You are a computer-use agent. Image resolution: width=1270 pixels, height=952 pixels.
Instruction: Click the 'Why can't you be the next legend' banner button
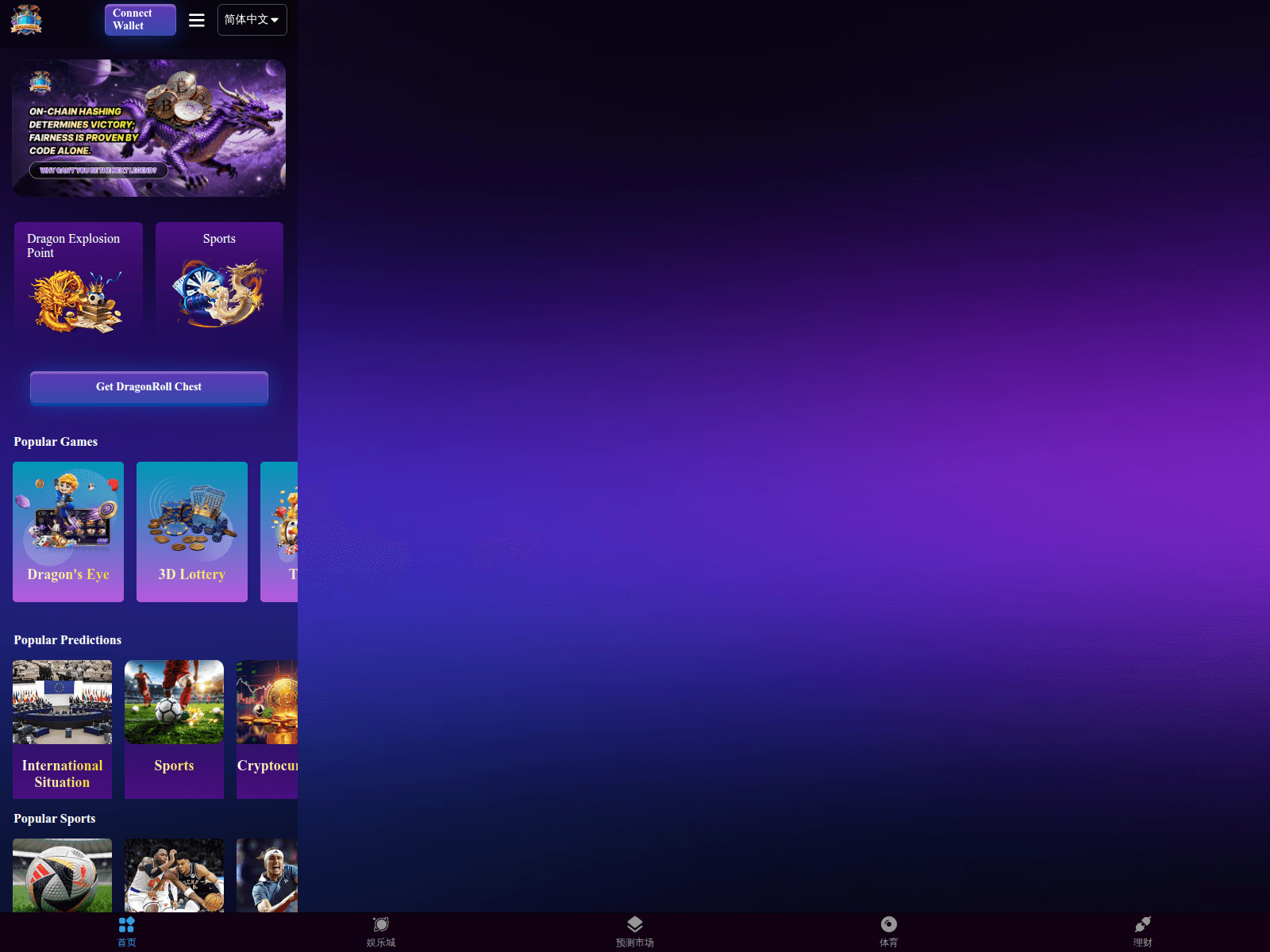(98, 171)
